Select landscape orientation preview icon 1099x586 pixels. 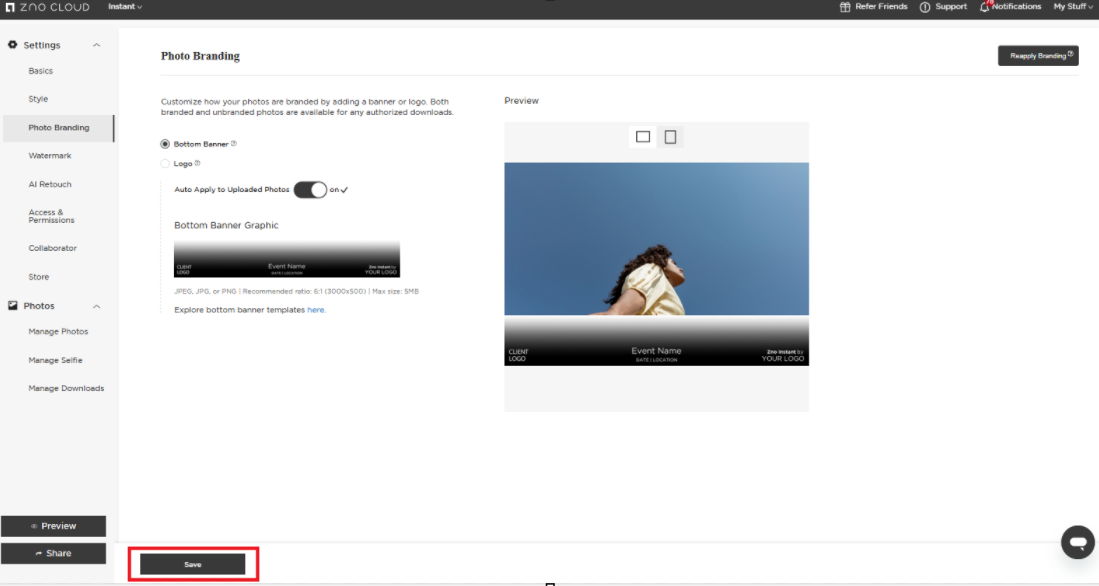point(643,137)
